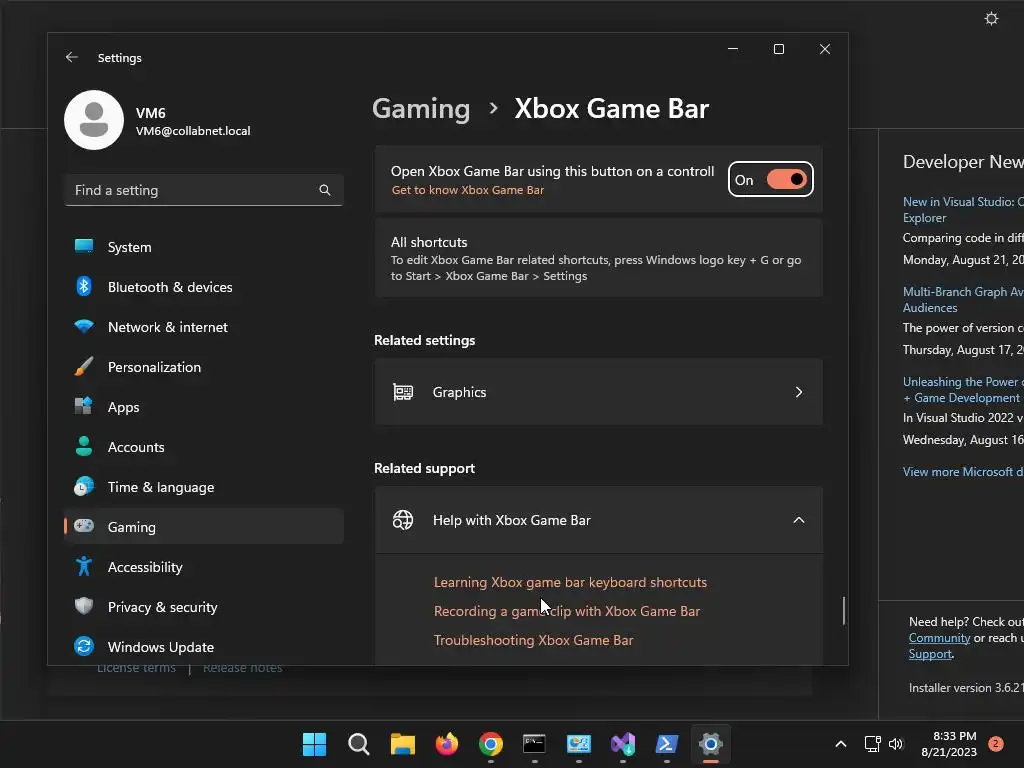
Task: Open Visual Studio from taskbar
Action: tap(623, 744)
